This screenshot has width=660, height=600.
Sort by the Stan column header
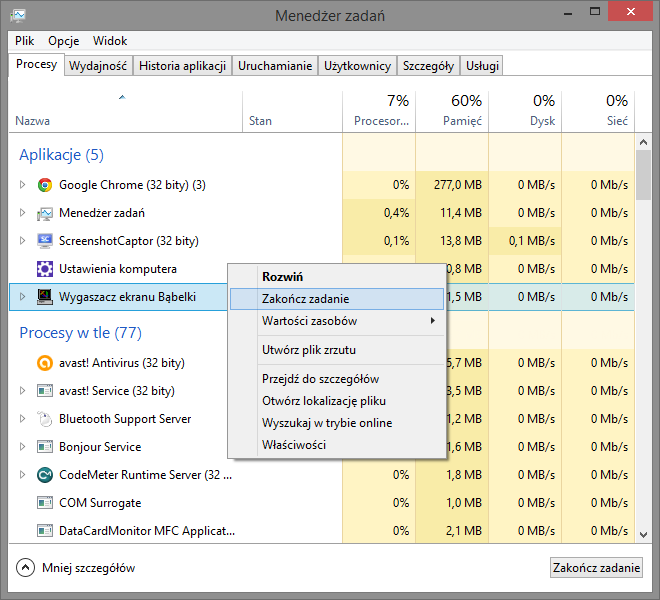point(293,112)
